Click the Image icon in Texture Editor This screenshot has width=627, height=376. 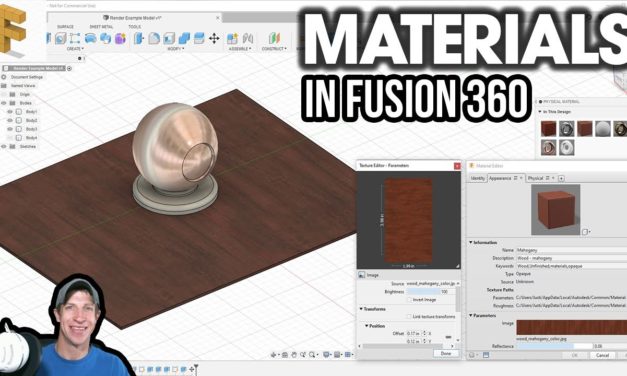pyautogui.click(x=361, y=275)
